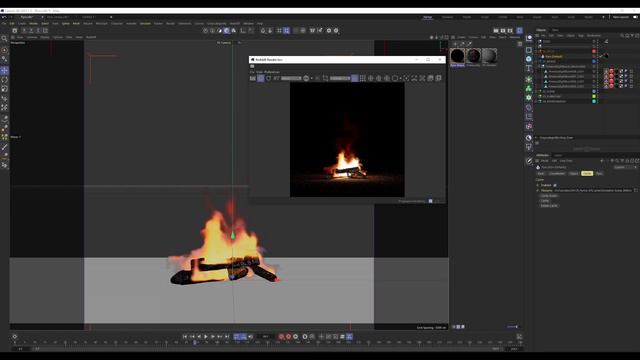Toggle the Y axis lock
640x360 pixels.
click(31, 30)
